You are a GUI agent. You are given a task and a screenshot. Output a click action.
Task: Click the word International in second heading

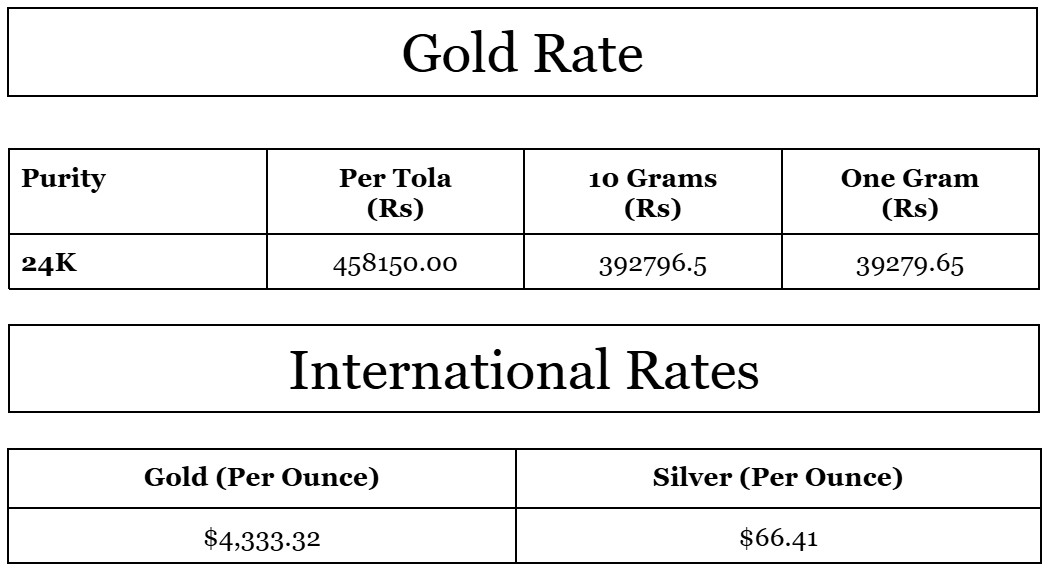click(x=447, y=370)
